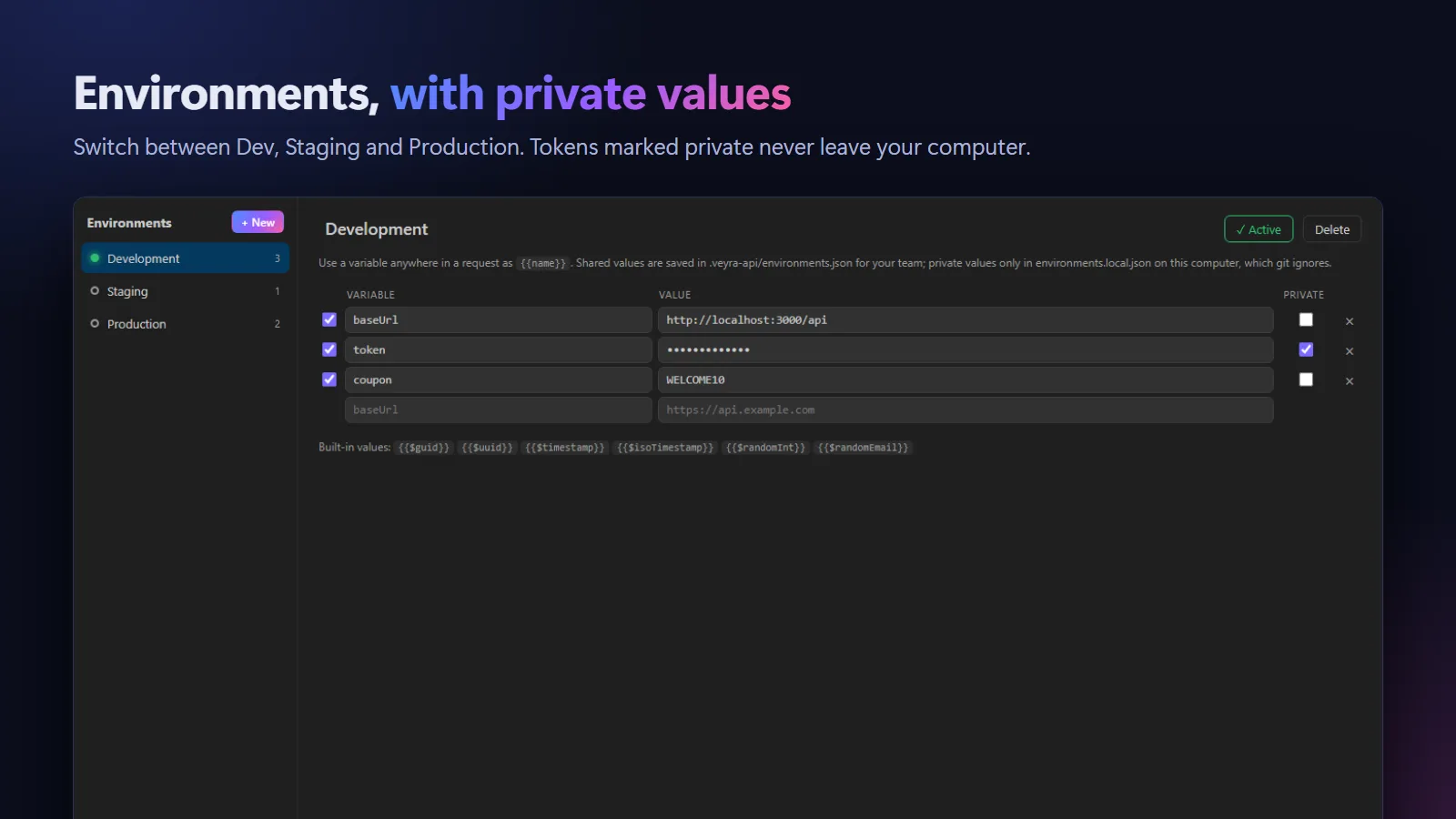Viewport: 1456px width, 819px height.
Task: Focus the empty new variable name field
Action: [x=499, y=409]
